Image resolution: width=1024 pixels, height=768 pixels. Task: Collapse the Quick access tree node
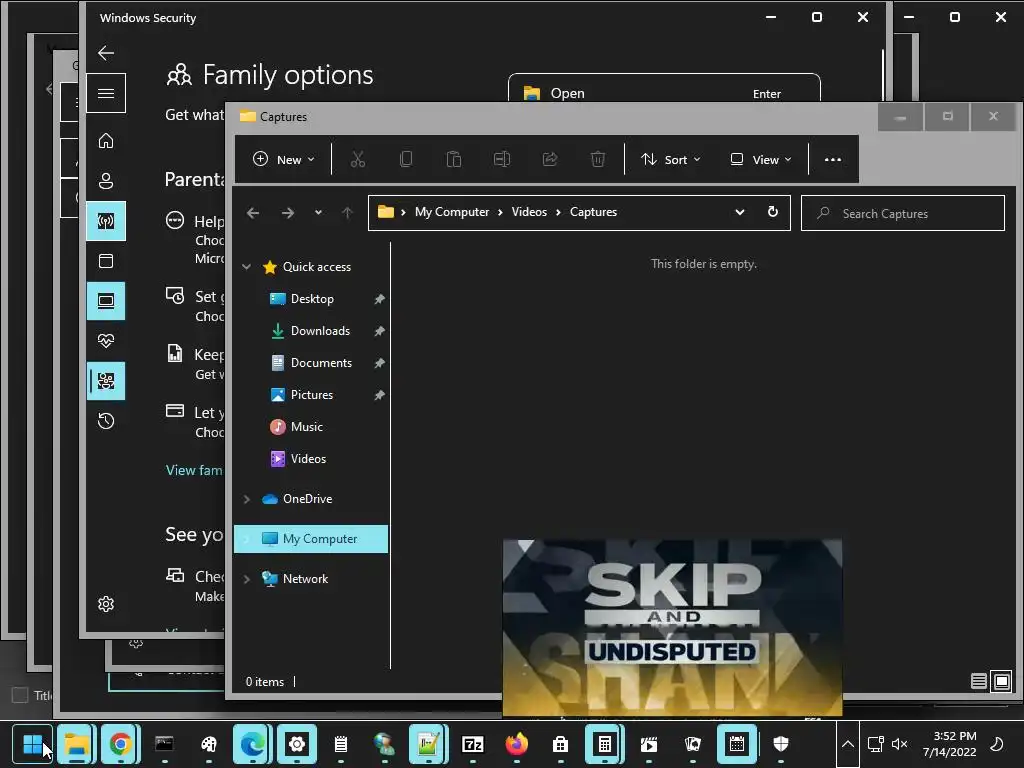[246, 266]
